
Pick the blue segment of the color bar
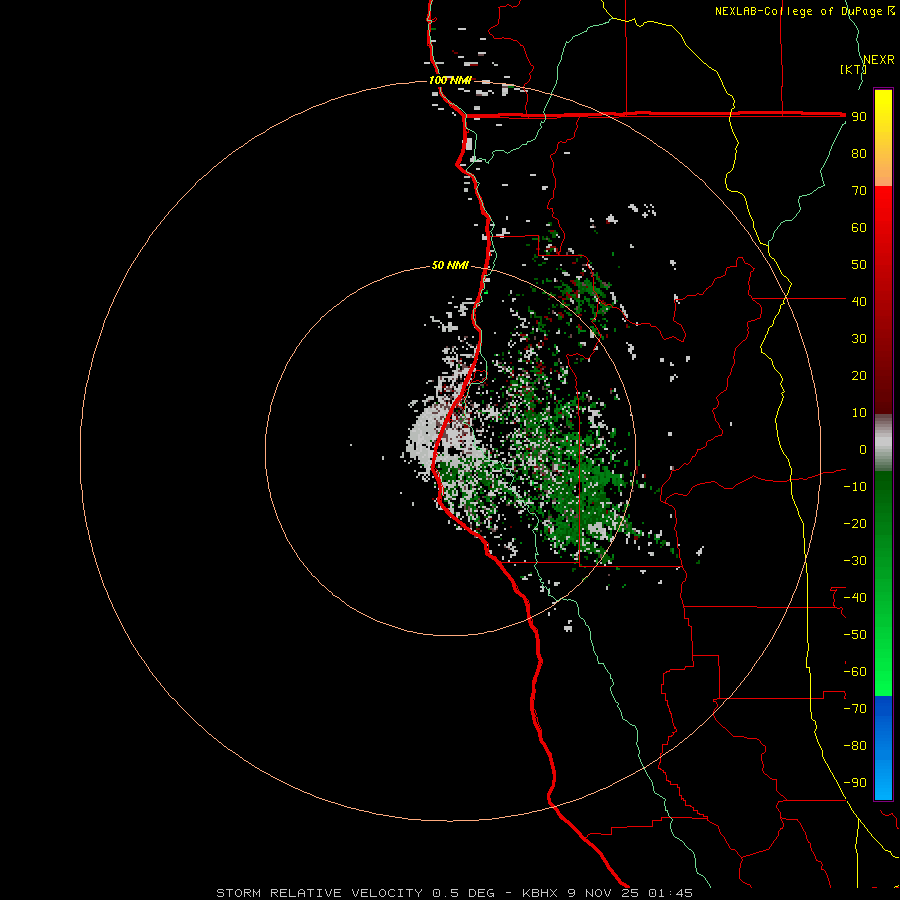point(883,748)
